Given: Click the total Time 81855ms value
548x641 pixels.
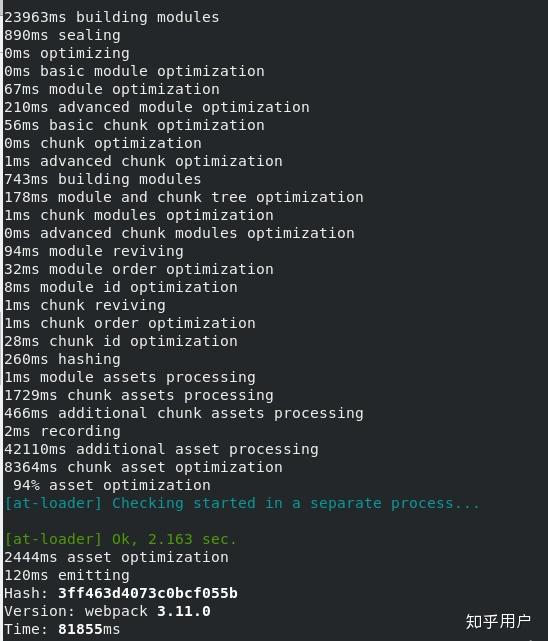Looking at the screenshot, I should (x=89, y=629).
